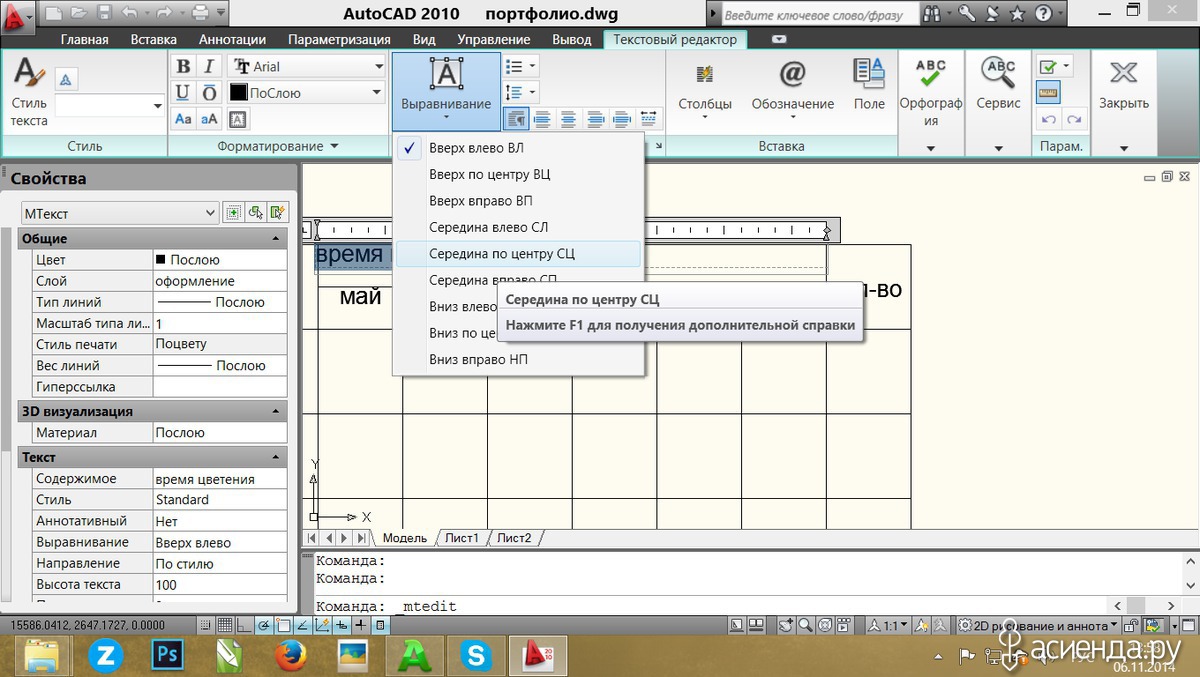The image size is (1200, 677).
Task: Open the Столбцы columns button
Action: (705, 92)
